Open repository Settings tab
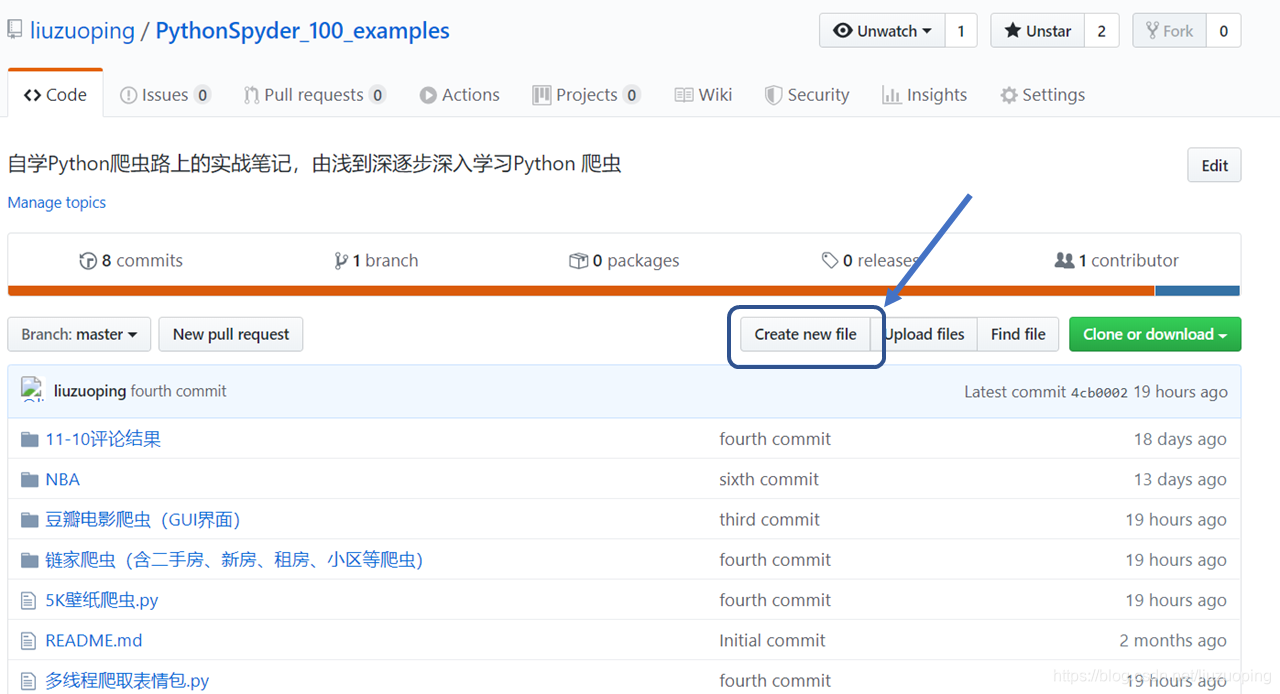This screenshot has width=1280, height=694. click(1043, 95)
